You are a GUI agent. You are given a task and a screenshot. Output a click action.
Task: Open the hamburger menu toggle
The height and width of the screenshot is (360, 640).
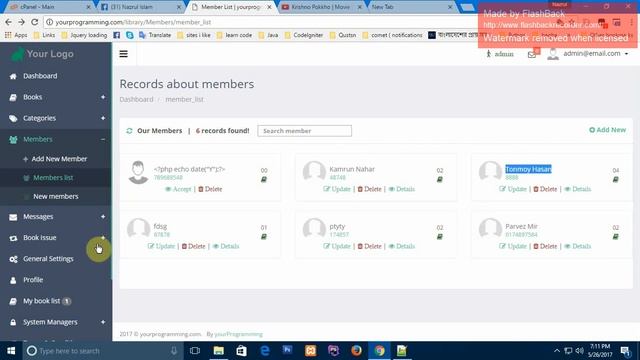(123, 54)
